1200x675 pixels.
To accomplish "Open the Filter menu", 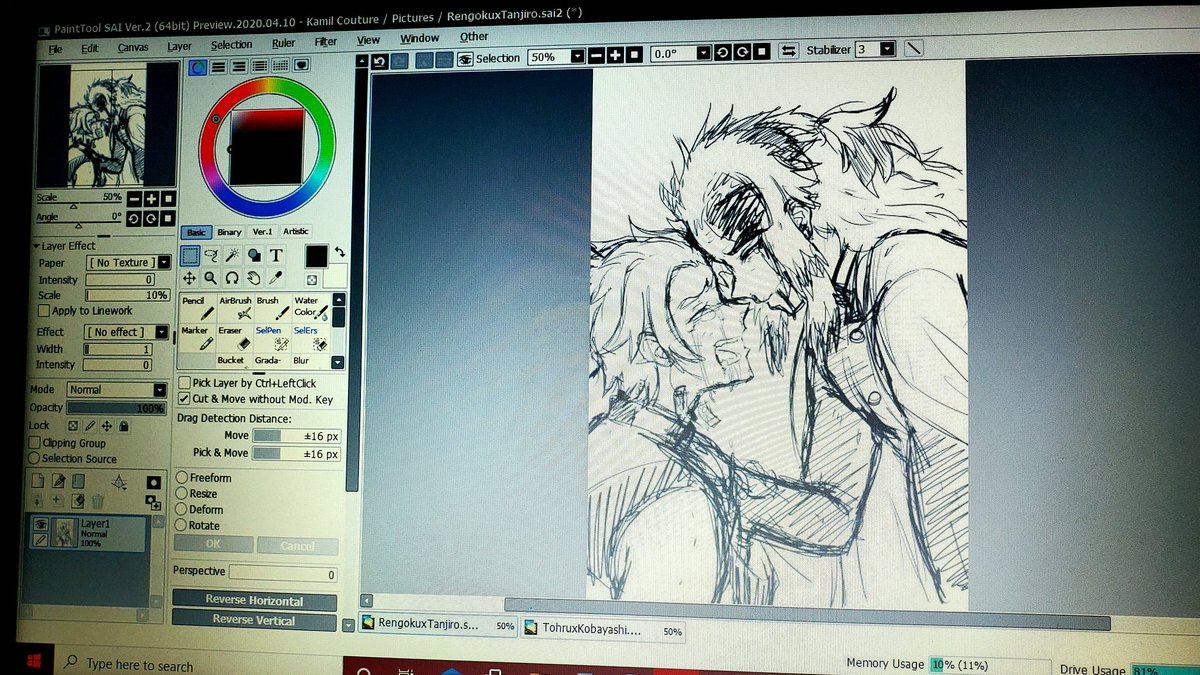I will tap(326, 43).
